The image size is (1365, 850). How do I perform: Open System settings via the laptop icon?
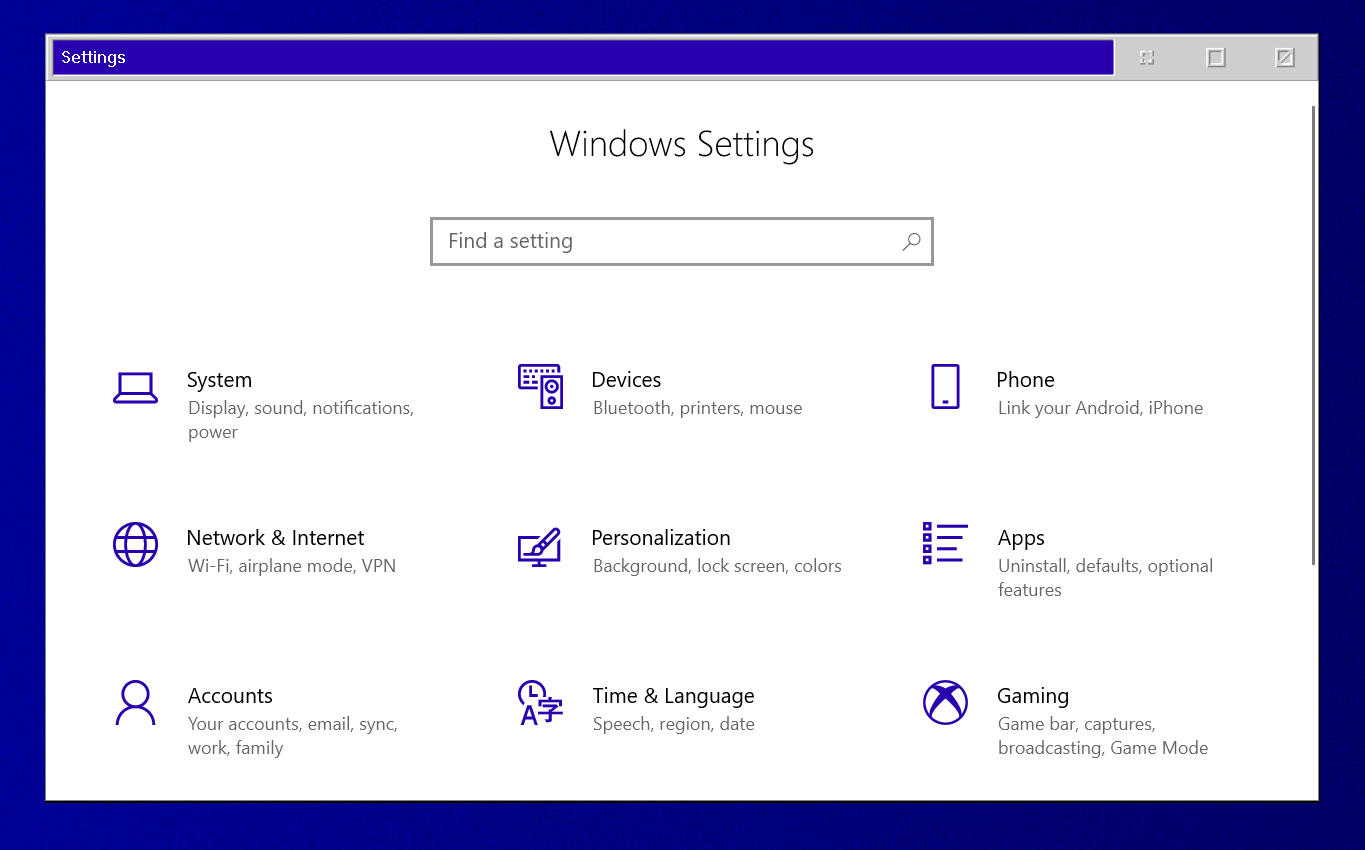tap(135, 388)
